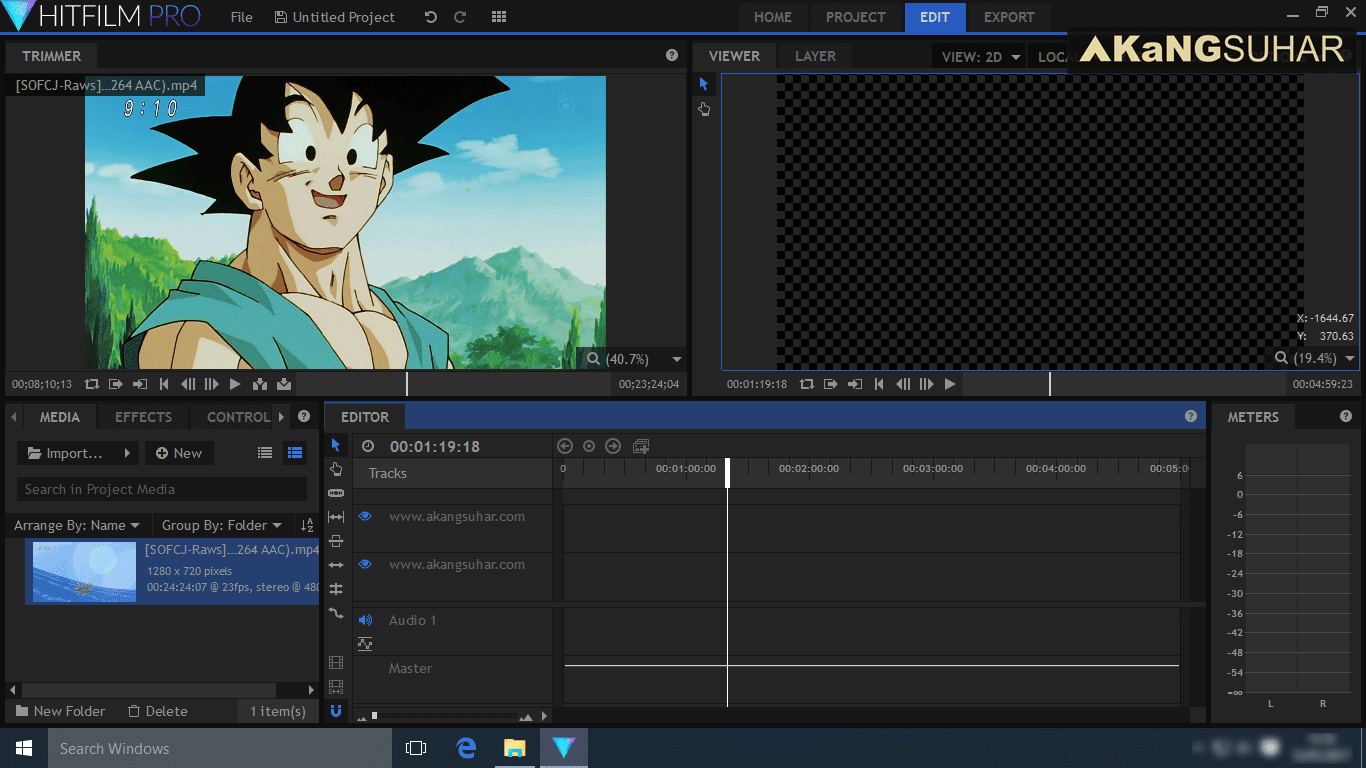
Task: Click the keyframe toggle circle in the Editor
Action: point(589,446)
